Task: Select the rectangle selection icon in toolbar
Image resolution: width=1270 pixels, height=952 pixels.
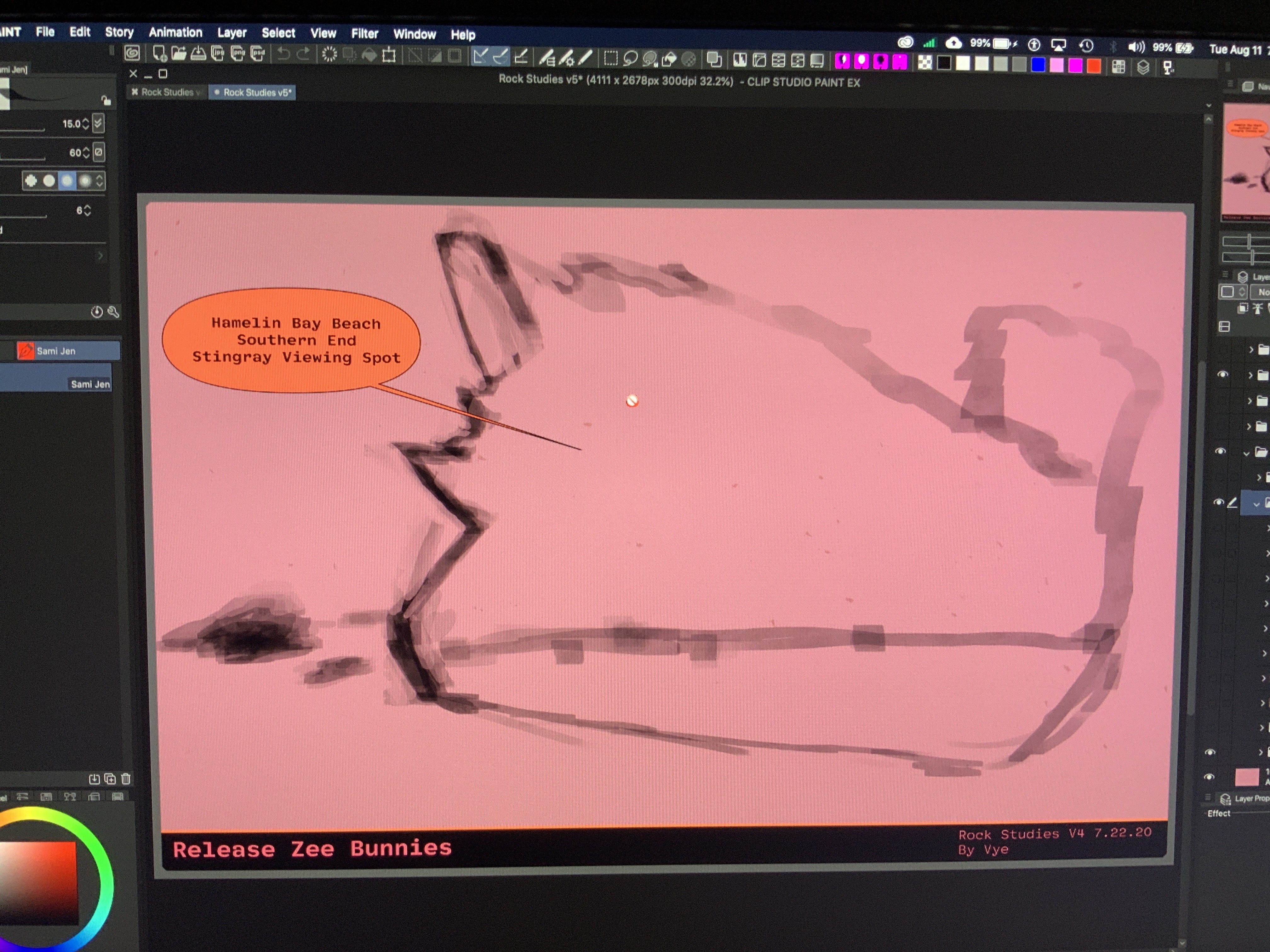Action: click(611, 59)
